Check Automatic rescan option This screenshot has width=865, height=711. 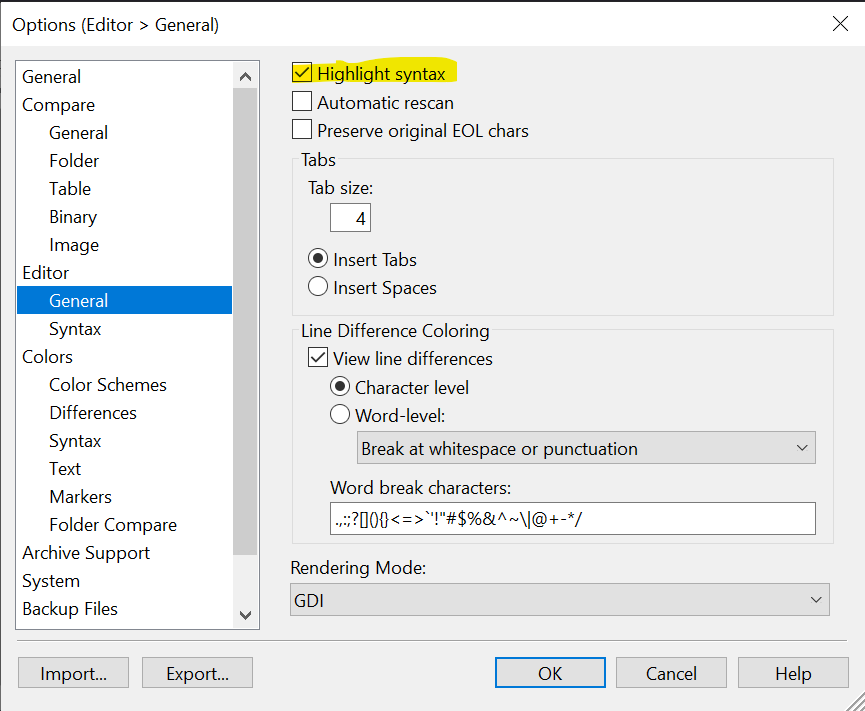[303, 102]
